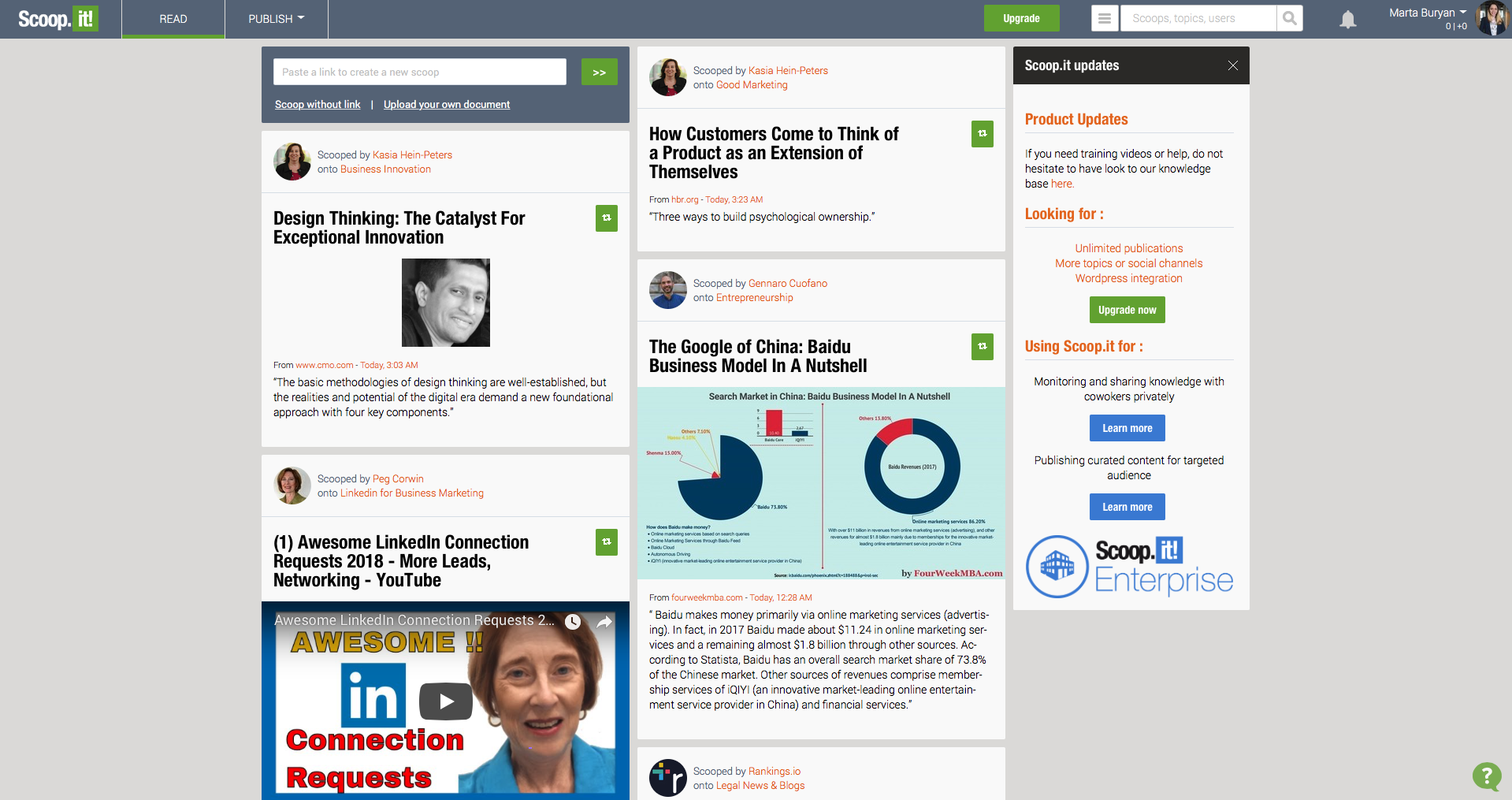This screenshot has height=800, width=1512.
Task: Open the notifications bell
Action: click(1348, 20)
